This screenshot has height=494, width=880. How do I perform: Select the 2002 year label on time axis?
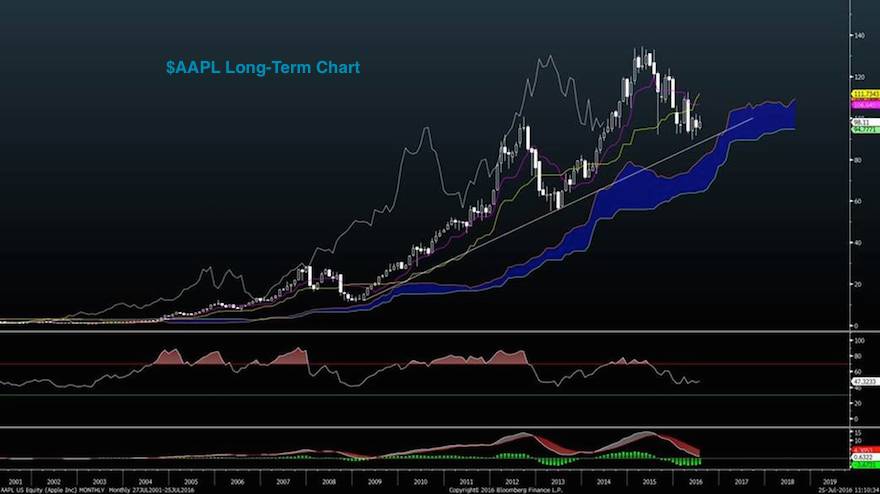(53, 482)
